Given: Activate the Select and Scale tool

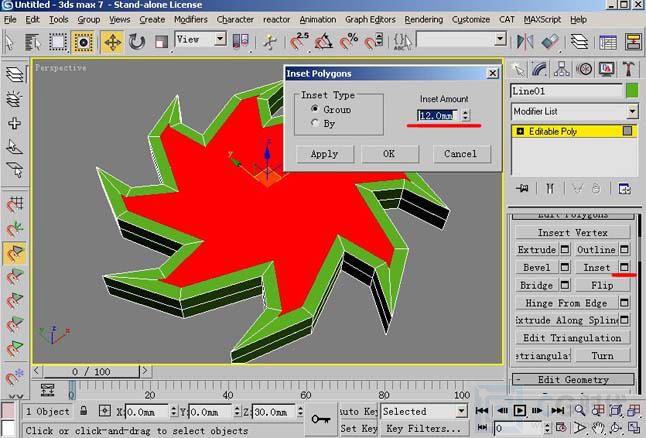Looking at the screenshot, I should tap(161, 42).
